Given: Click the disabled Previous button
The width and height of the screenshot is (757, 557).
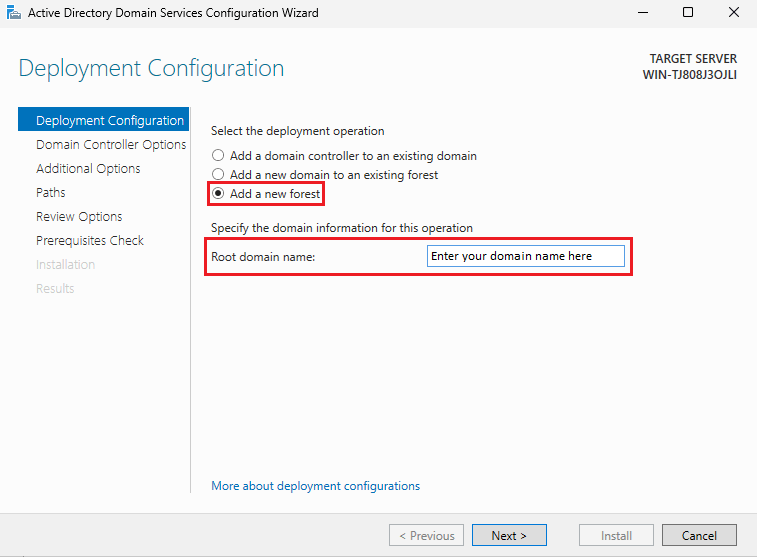Looking at the screenshot, I should coord(426,535).
